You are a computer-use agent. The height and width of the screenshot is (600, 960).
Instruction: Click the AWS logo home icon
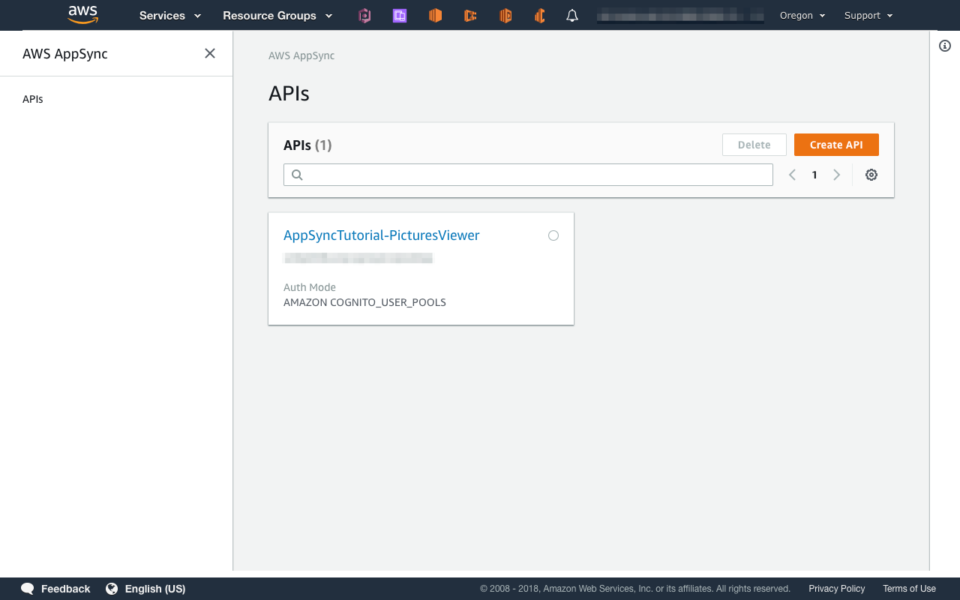click(x=83, y=15)
